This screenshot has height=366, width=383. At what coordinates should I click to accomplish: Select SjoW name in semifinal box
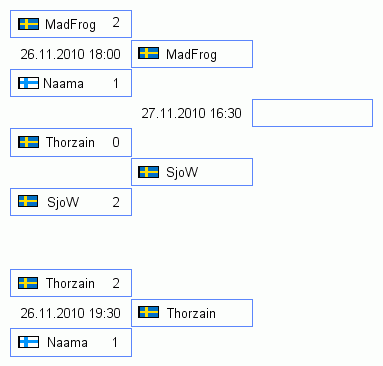[x=182, y=172]
